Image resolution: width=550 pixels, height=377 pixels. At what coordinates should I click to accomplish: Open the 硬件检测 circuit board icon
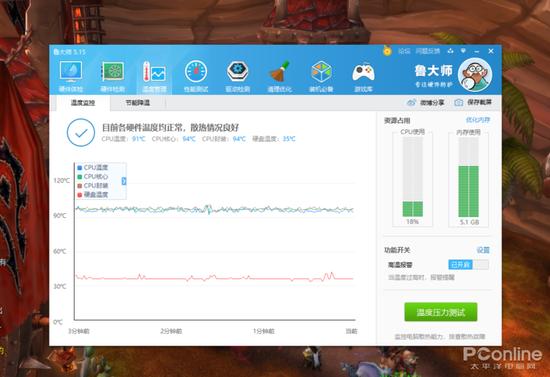[113, 76]
